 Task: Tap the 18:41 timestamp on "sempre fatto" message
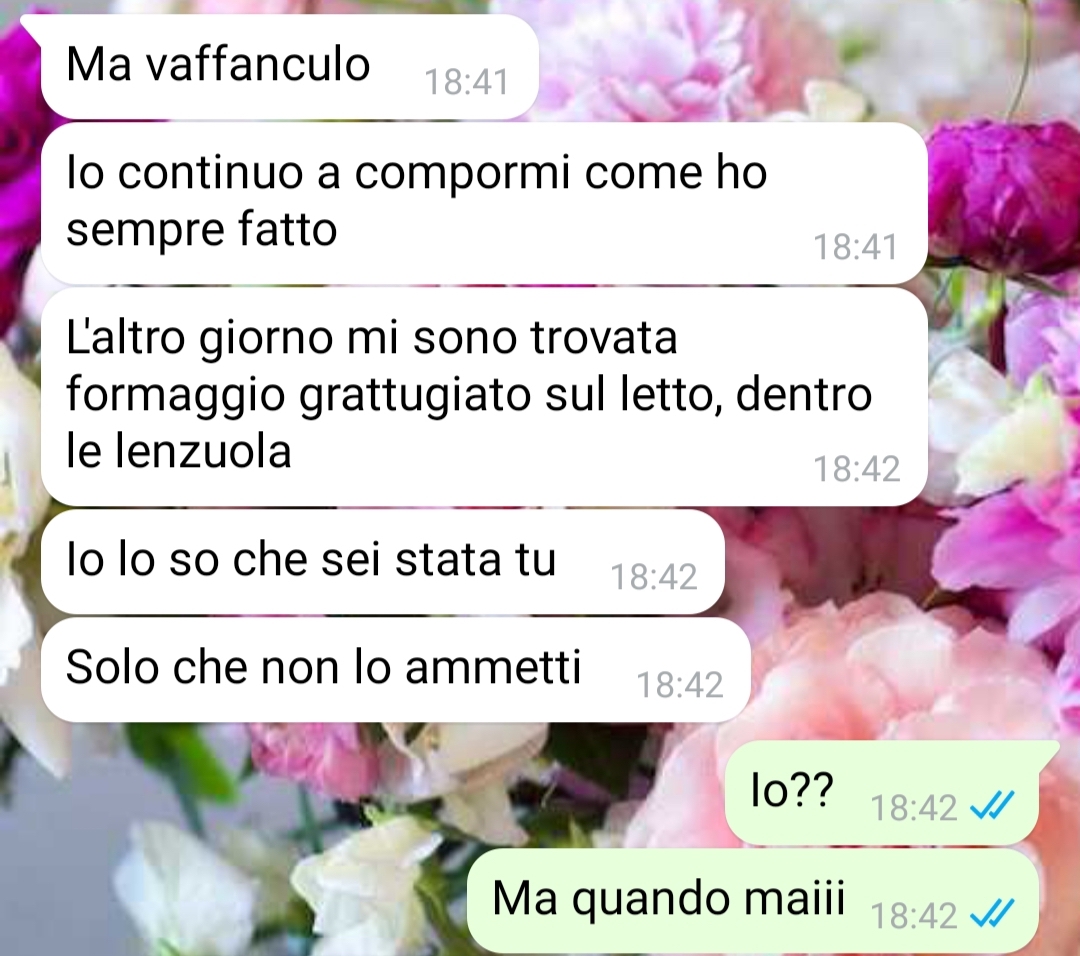[855, 247]
